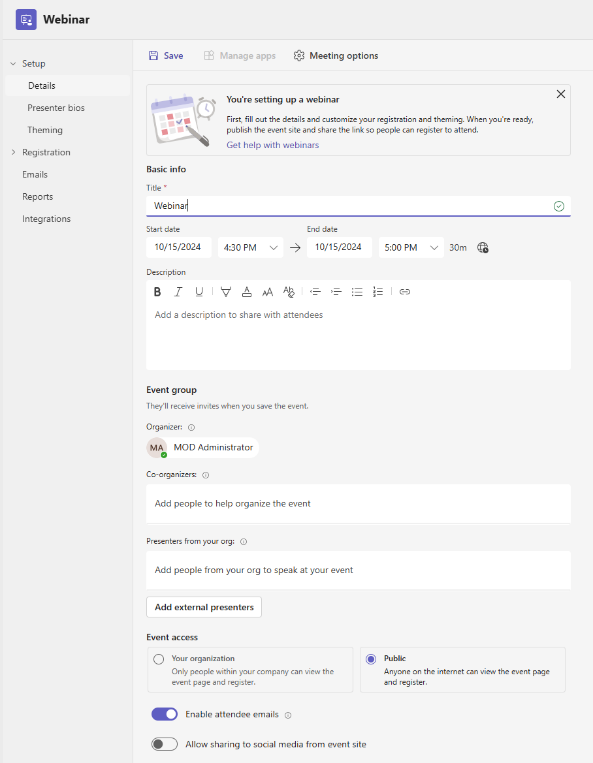The height and width of the screenshot is (763, 593).
Task: Open Presenter bios page
Action: point(56,108)
